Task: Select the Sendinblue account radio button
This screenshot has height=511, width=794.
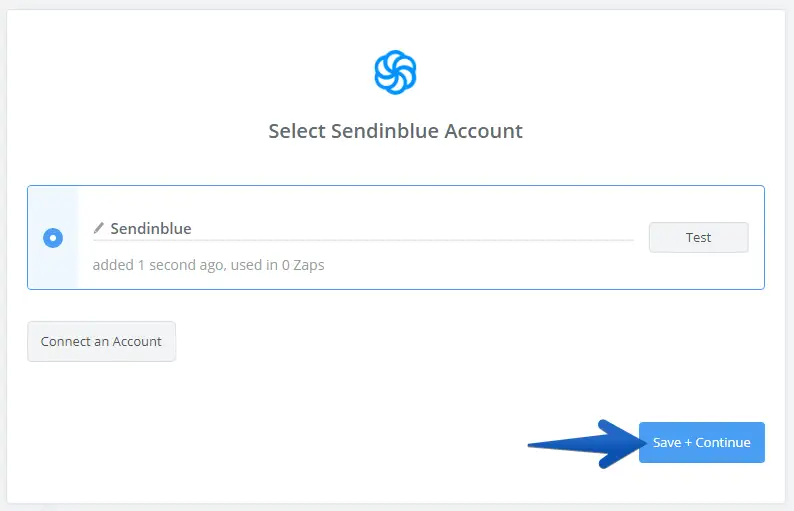Action: coord(53,238)
